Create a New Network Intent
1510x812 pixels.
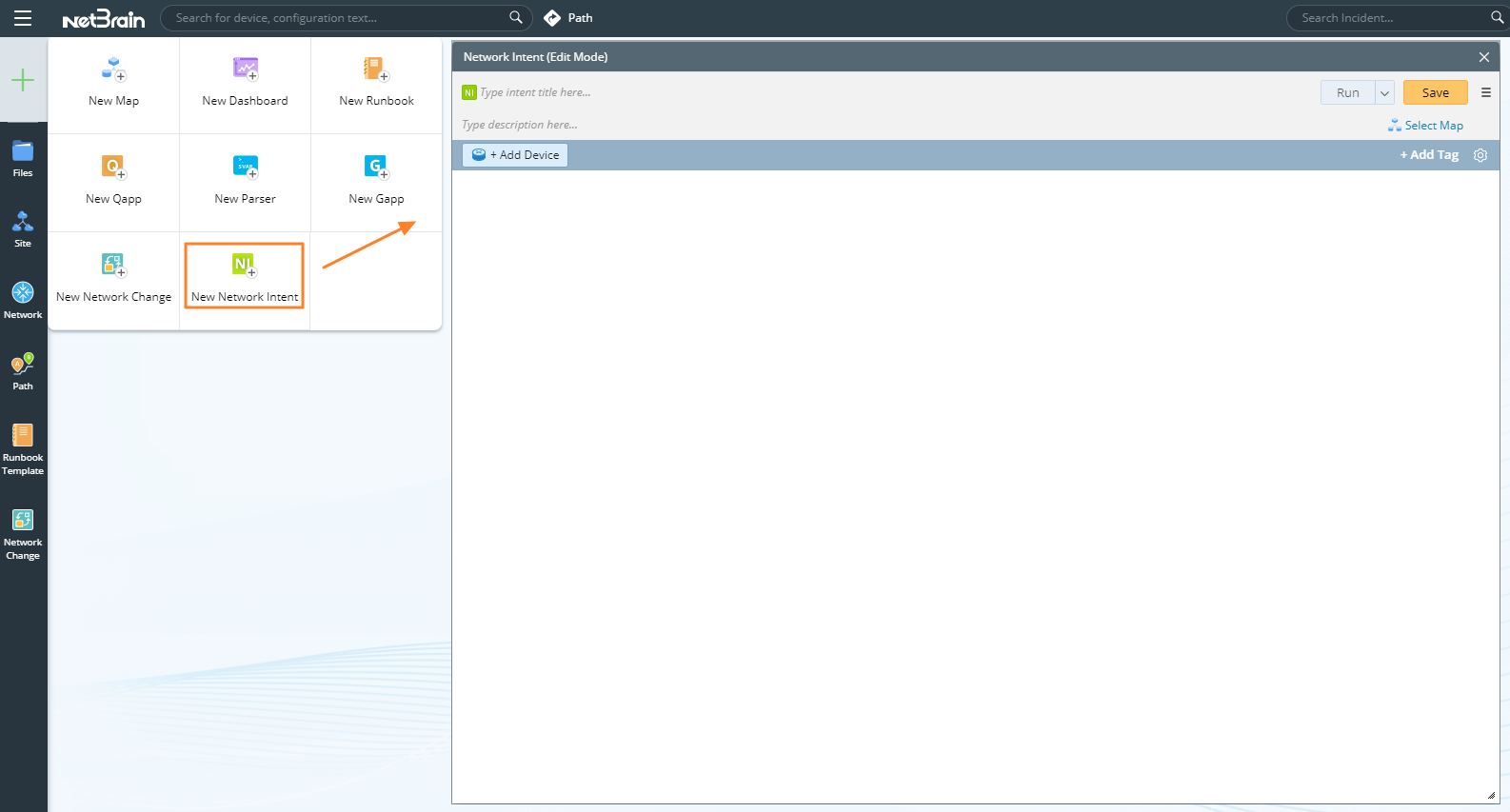(245, 276)
